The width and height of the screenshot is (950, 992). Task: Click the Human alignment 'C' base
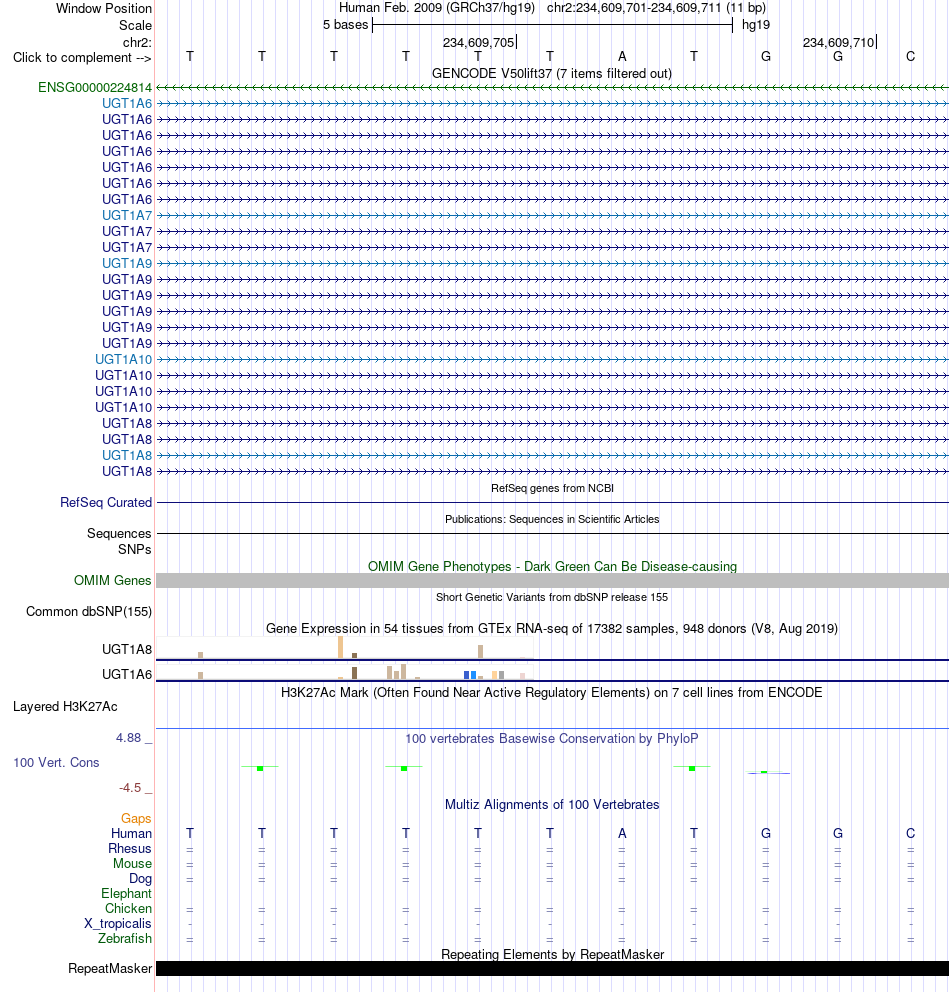coord(910,833)
